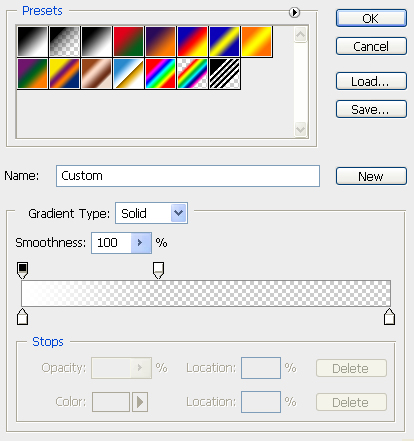Choose the foreground to transparent preset
Image resolution: width=414 pixels, height=441 pixels.
[x=64, y=41]
